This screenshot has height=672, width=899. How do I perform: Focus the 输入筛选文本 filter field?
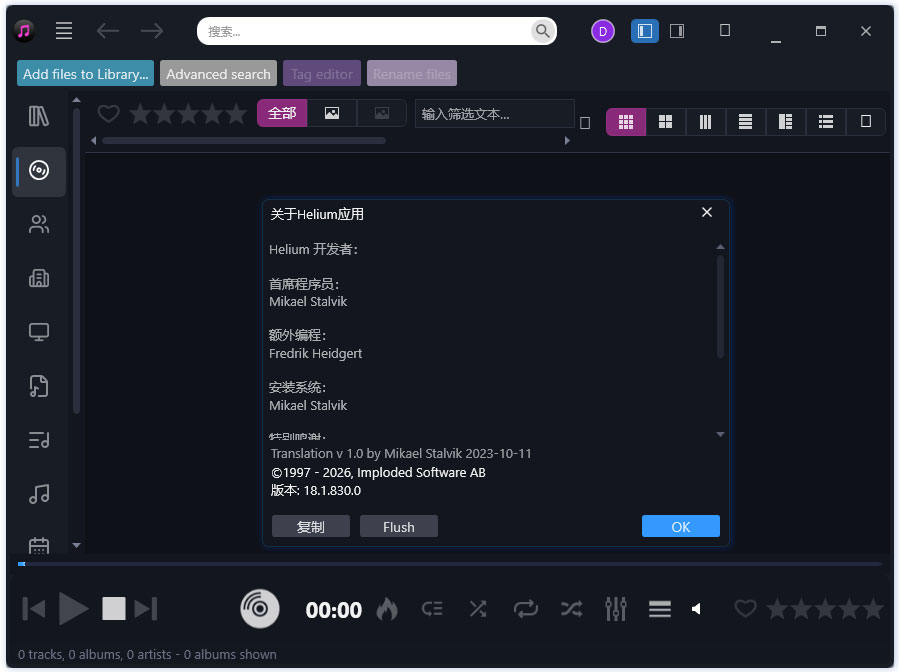(x=494, y=114)
